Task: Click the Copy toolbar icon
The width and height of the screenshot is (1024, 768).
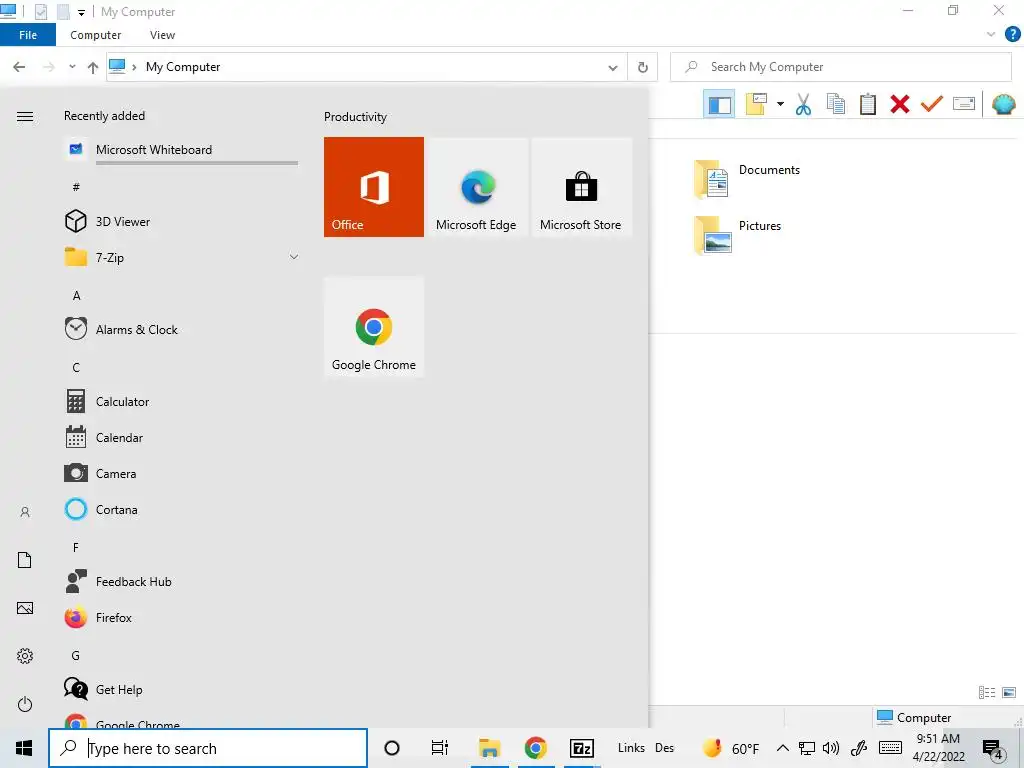Action: (836, 104)
